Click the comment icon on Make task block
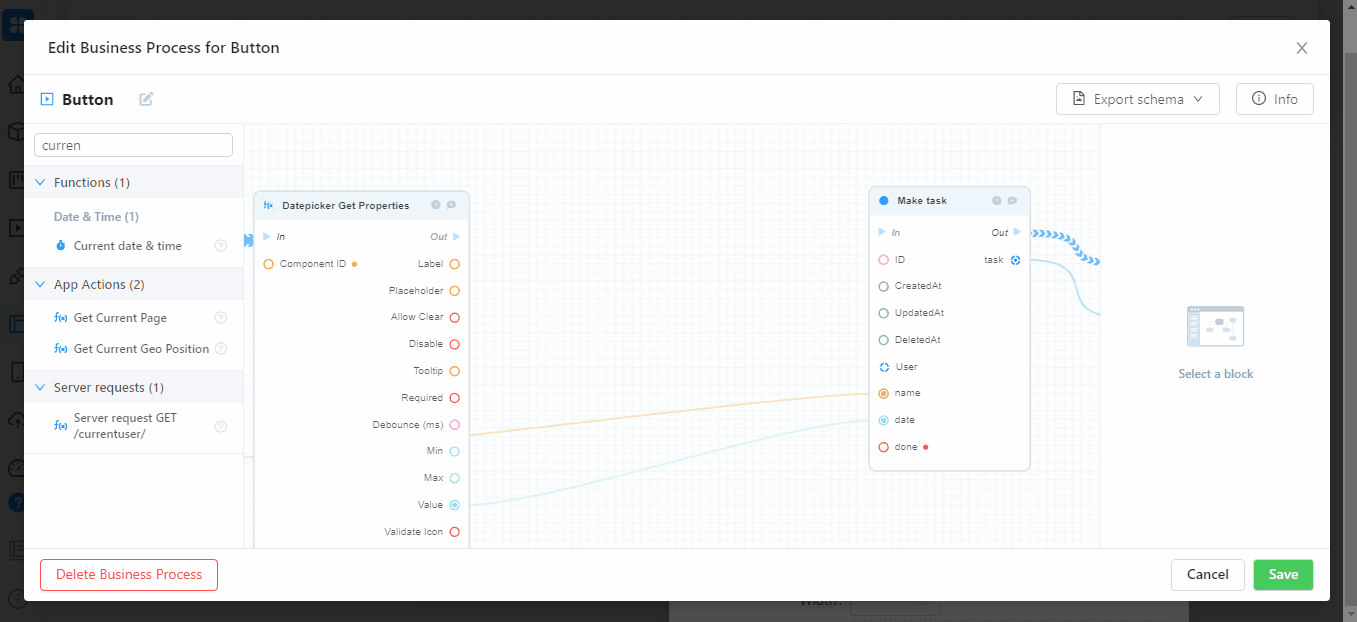1357x622 pixels. [x=1012, y=201]
